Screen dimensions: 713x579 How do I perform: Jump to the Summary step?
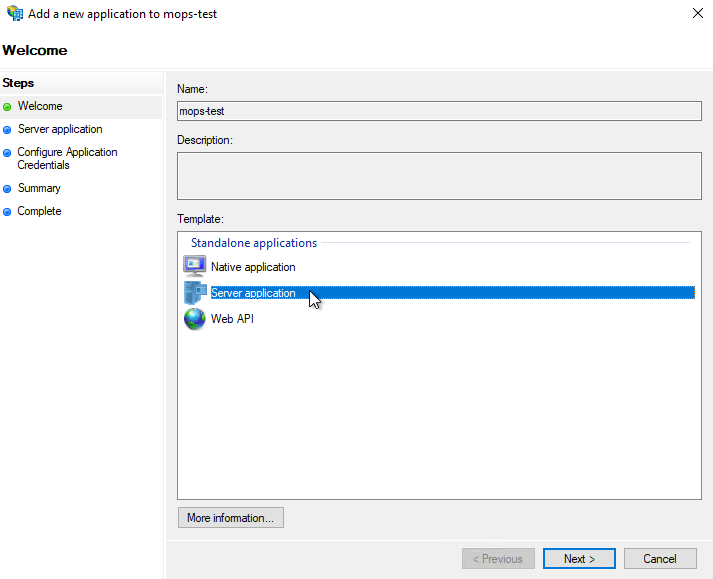(x=39, y=188)
